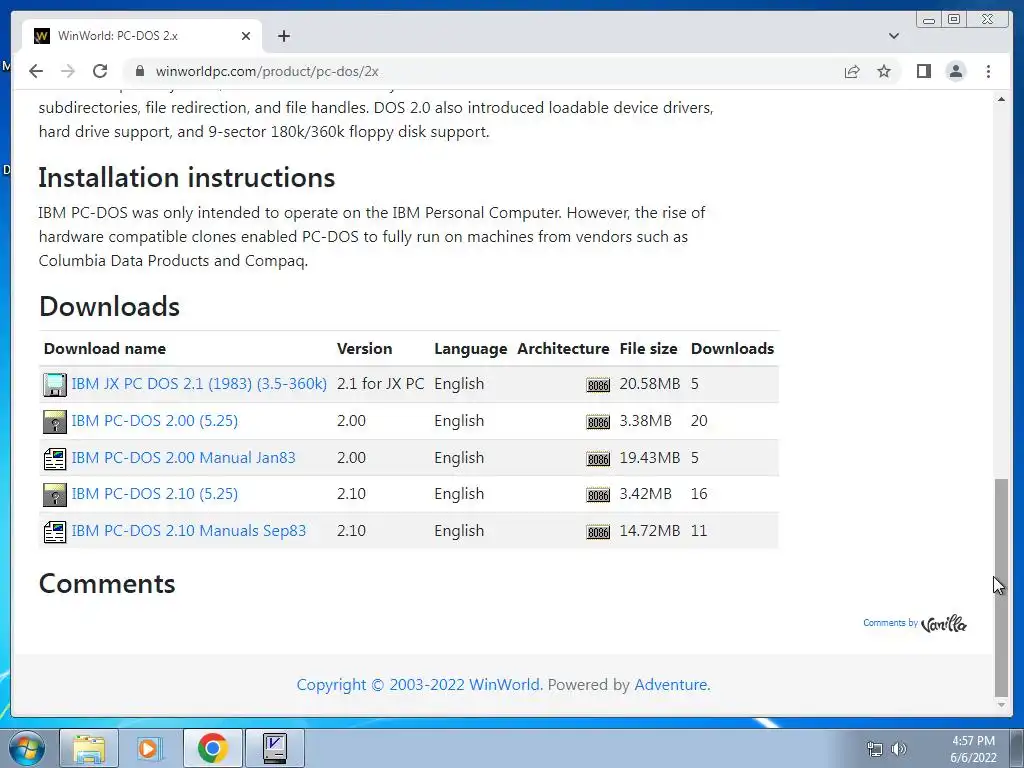1024x768 pixels.
Task: Click the forward navigation arrow
Action: [68, 71]
